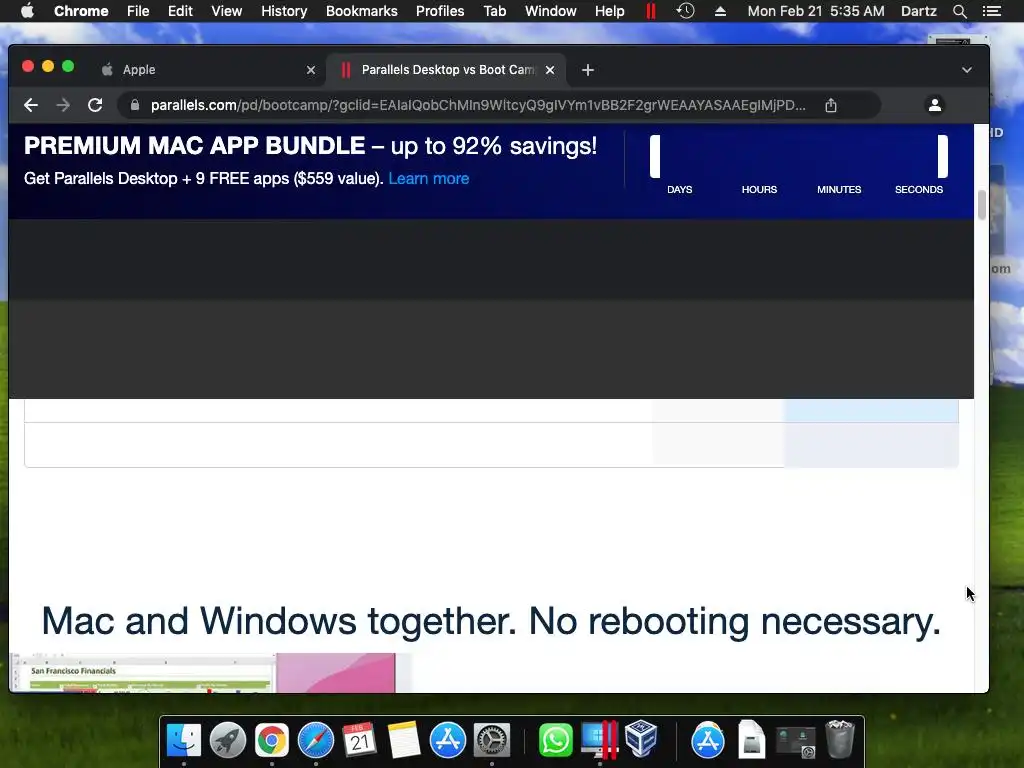Open the Time Machine menu bar icon
1024x768 pixels.
click(x=685, y=11)
